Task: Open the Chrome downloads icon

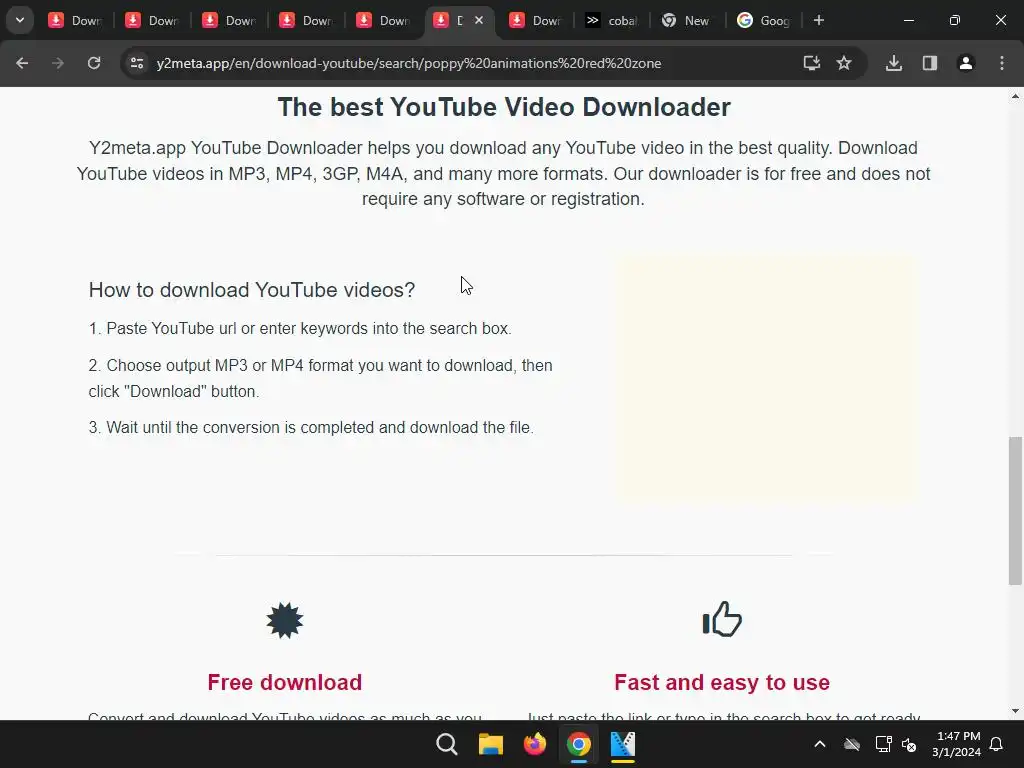Action: (894, 63)
